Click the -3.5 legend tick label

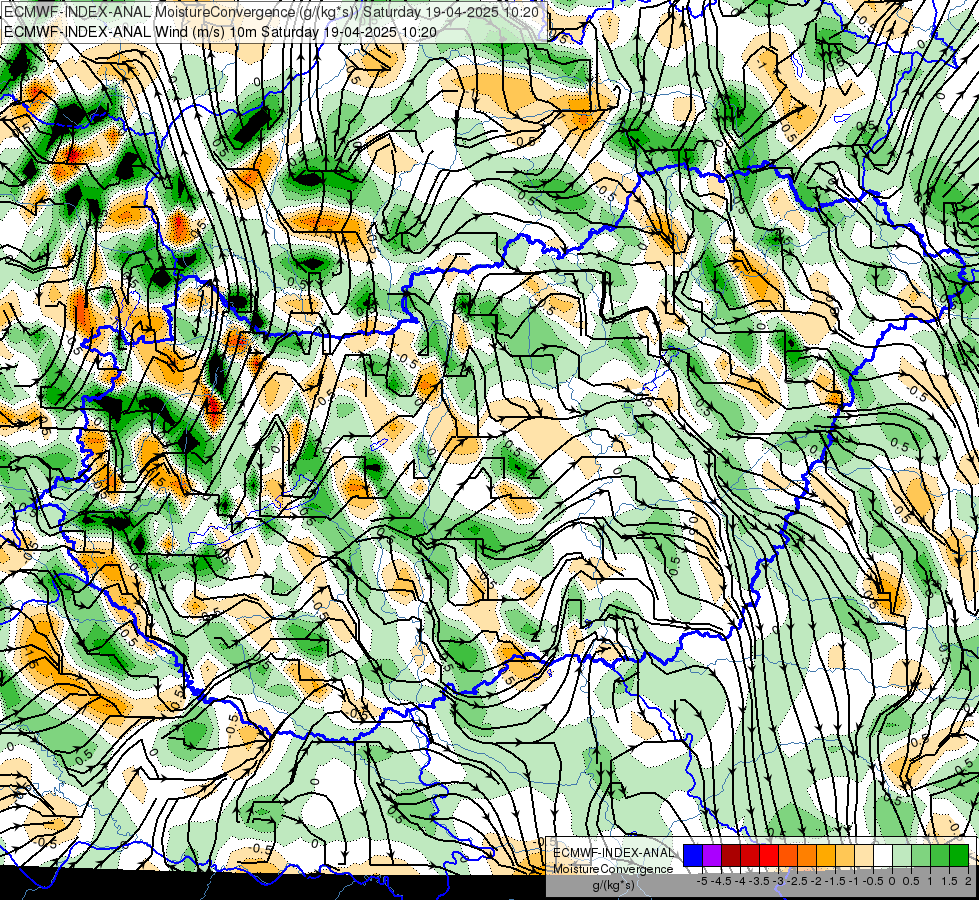(x=759, y=881)
